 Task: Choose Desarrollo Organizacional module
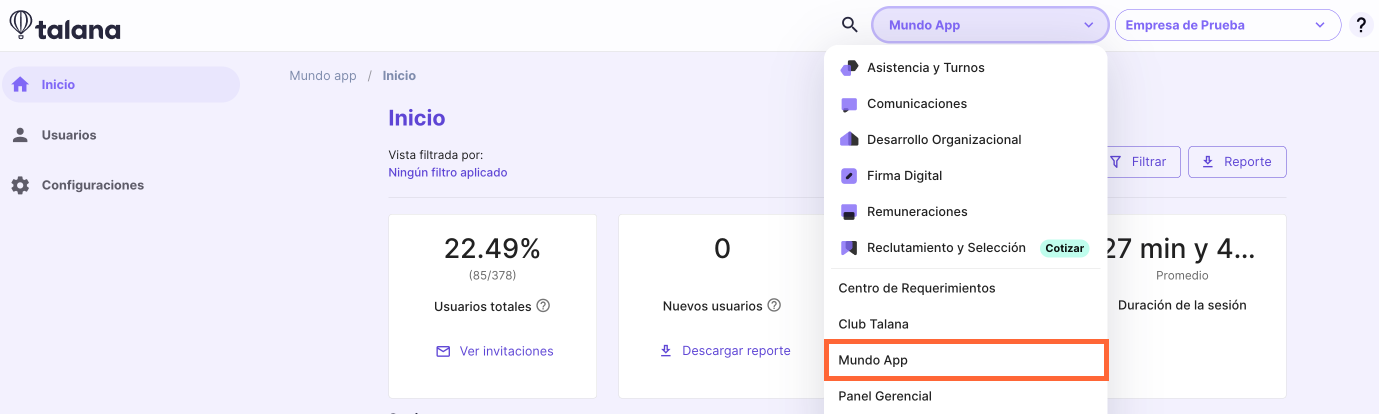click(x=966, y=140)
